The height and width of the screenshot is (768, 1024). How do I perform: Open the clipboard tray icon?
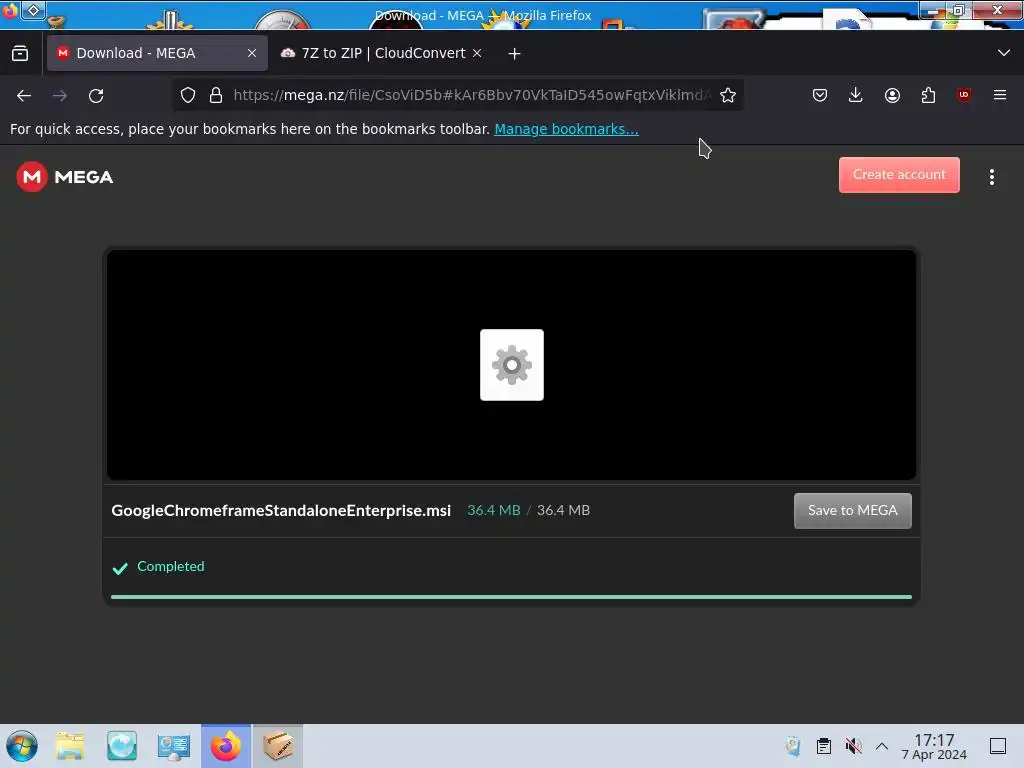pyautogui.click(x=824, y=746)
